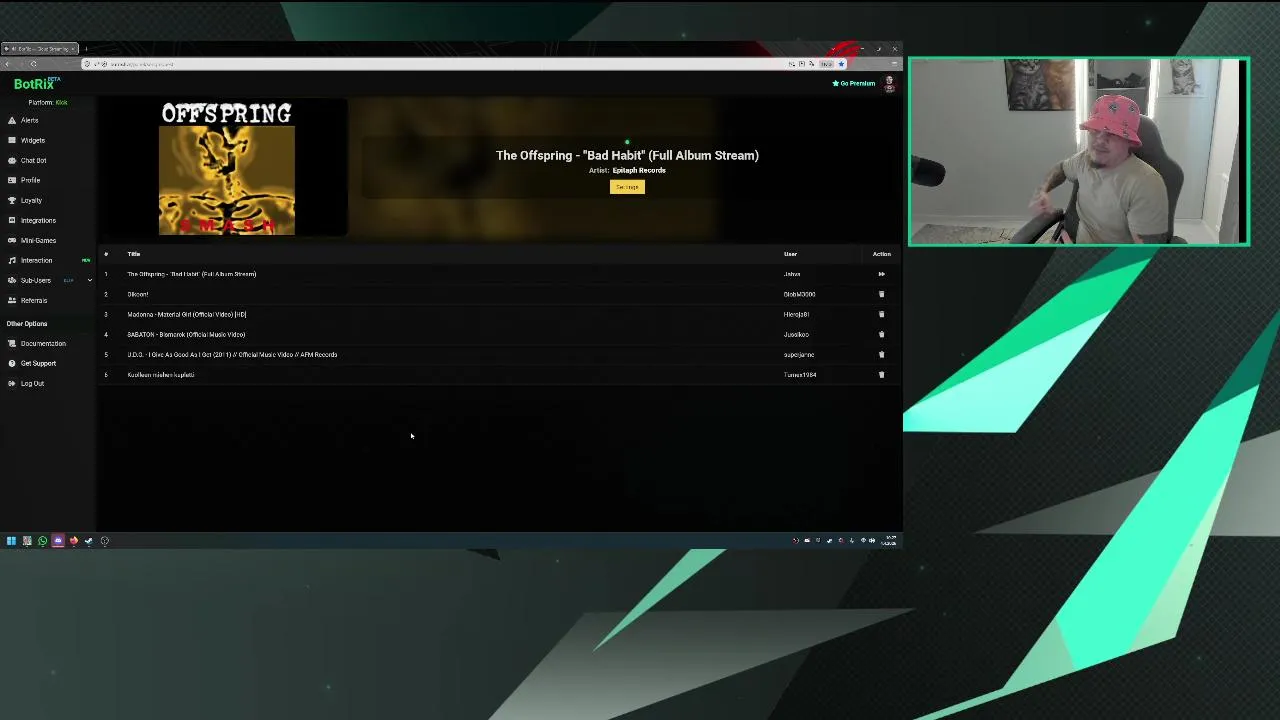
Task: Click the BotRix logo
Action: (36, 84)
